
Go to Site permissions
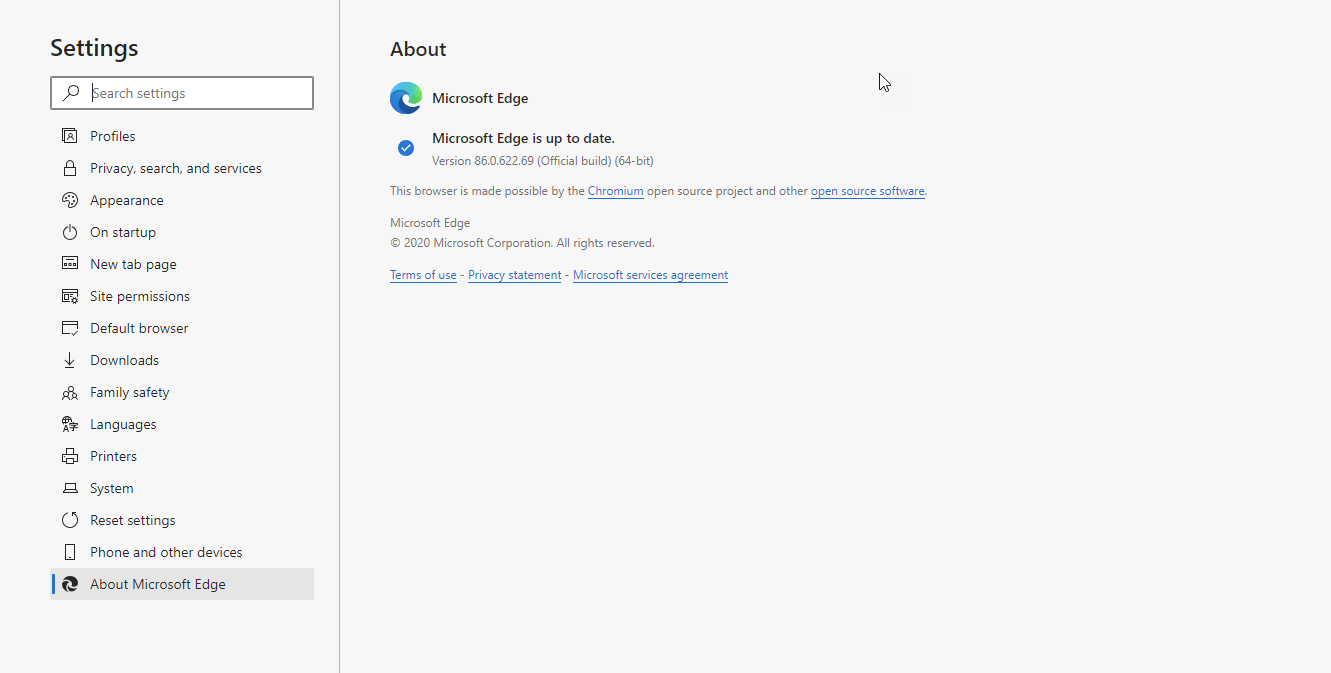tap(182, 296)
